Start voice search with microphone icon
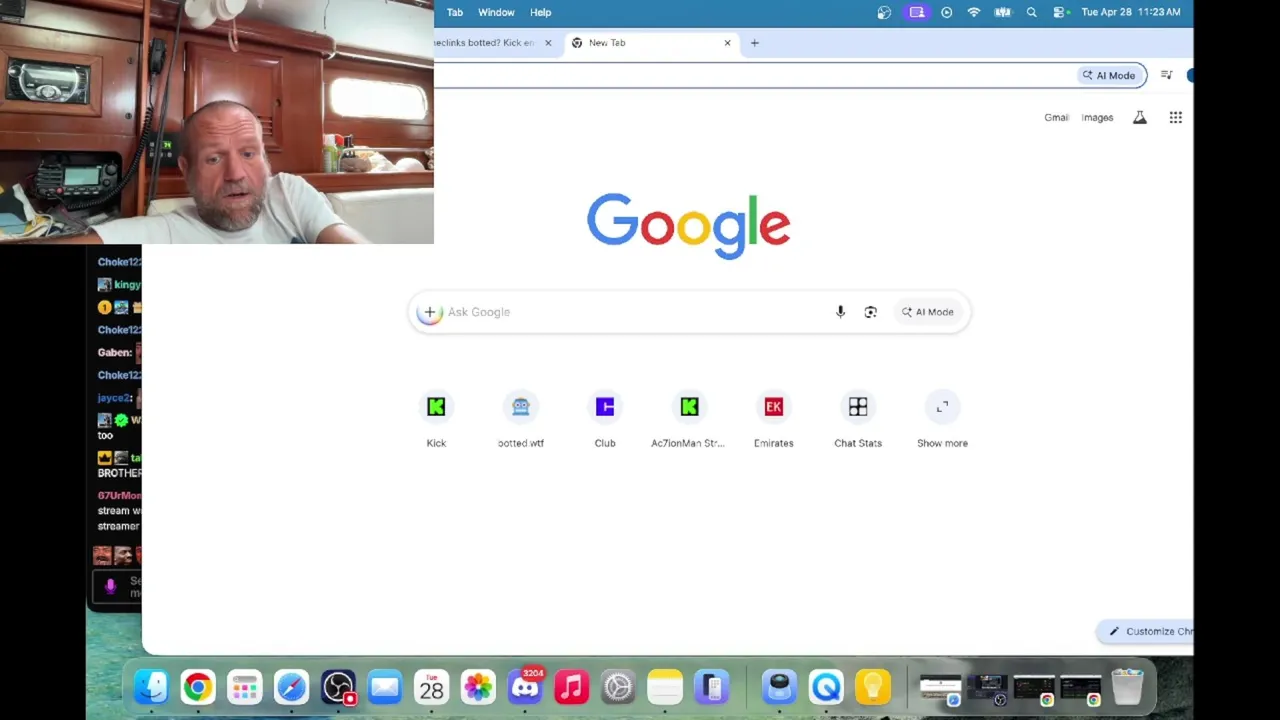The width and height of the screenshot is (1280, 720). (840, 312)
